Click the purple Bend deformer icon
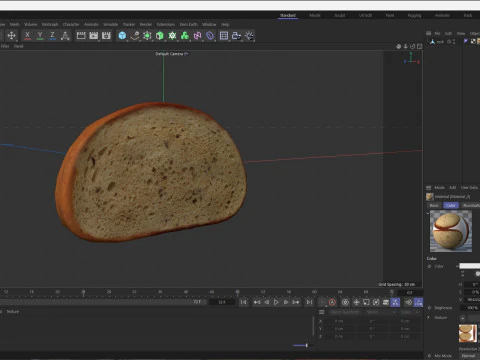The width and height of the screenshot is (480, 360). click(x=210, y=36)
